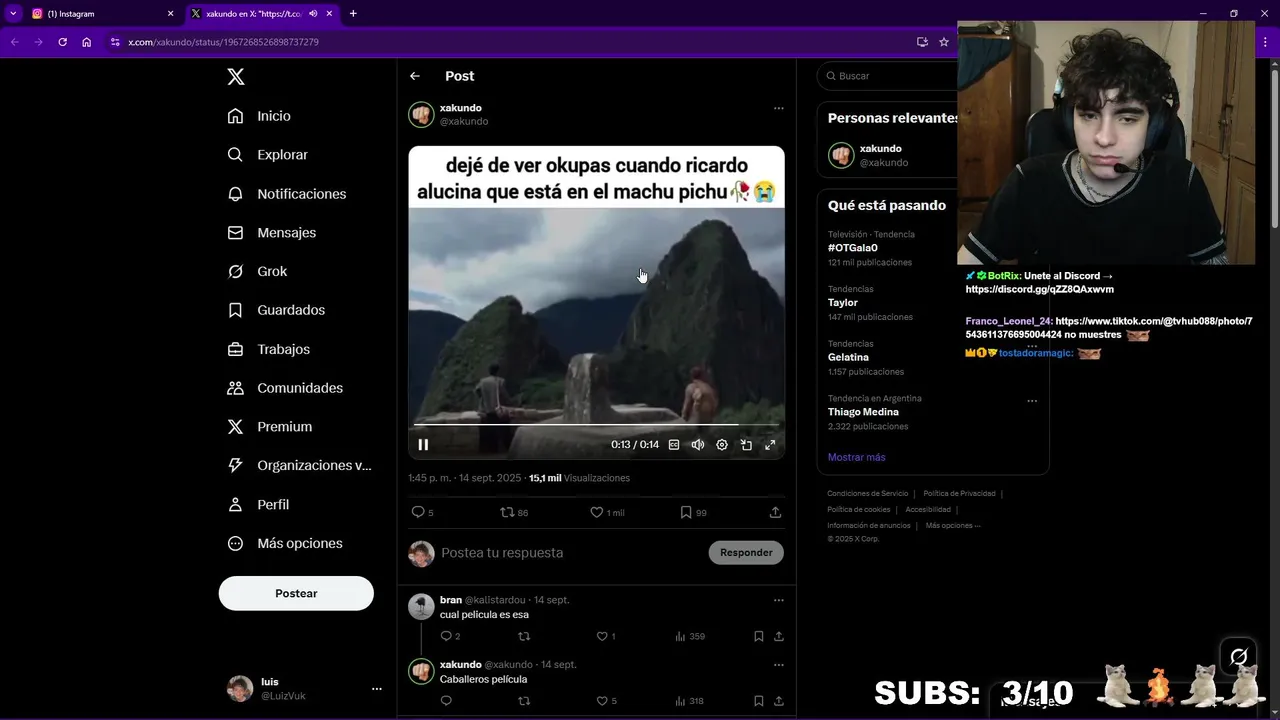Image resolution: width=1280 pixels, height=720 pixels.
Task: Open Organizaciones verificadas entry
Action: pos(299,466)
